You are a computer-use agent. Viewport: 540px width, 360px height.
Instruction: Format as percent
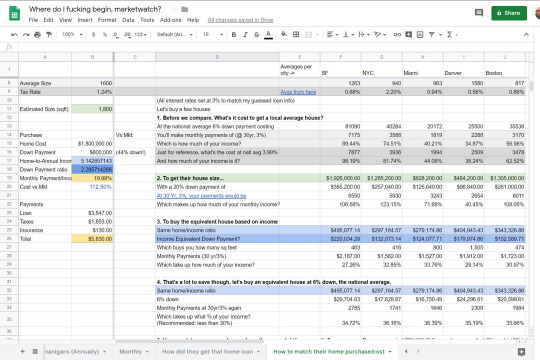(105, 34)
